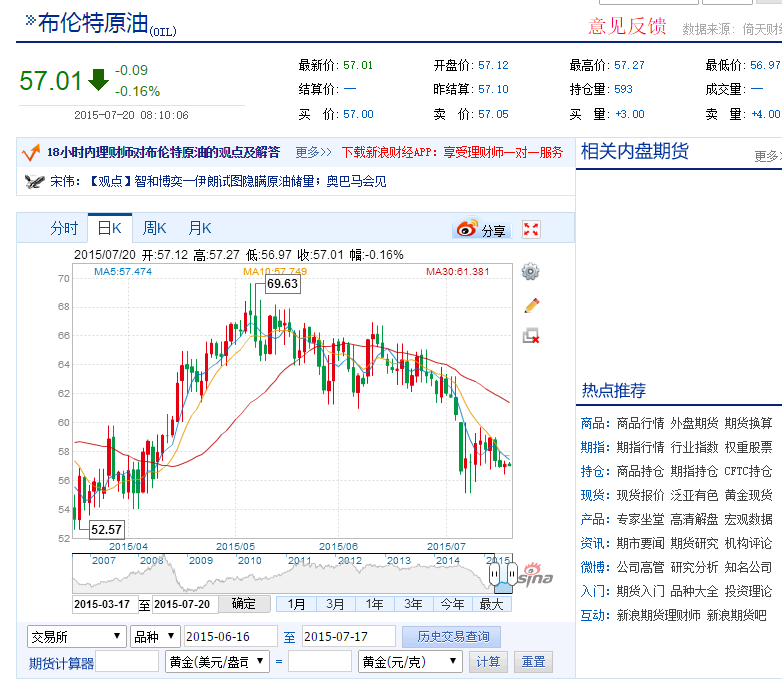Open 专家坐堂 link
Viewport: 782px width, 684px height.
tap(640, 519)
